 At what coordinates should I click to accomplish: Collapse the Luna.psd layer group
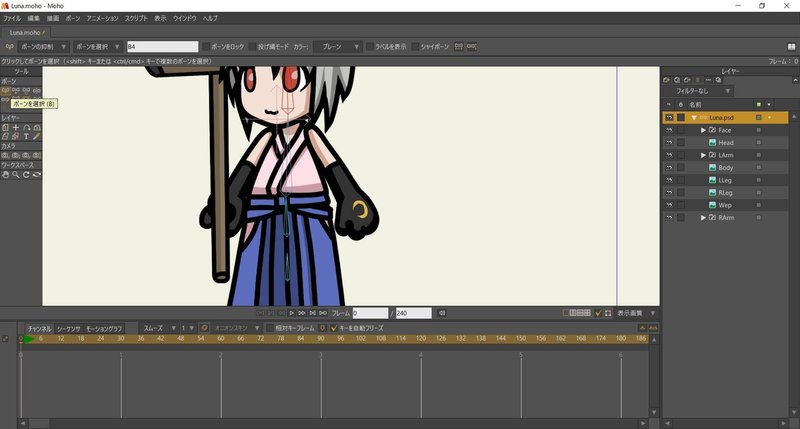tap(693, 118)
